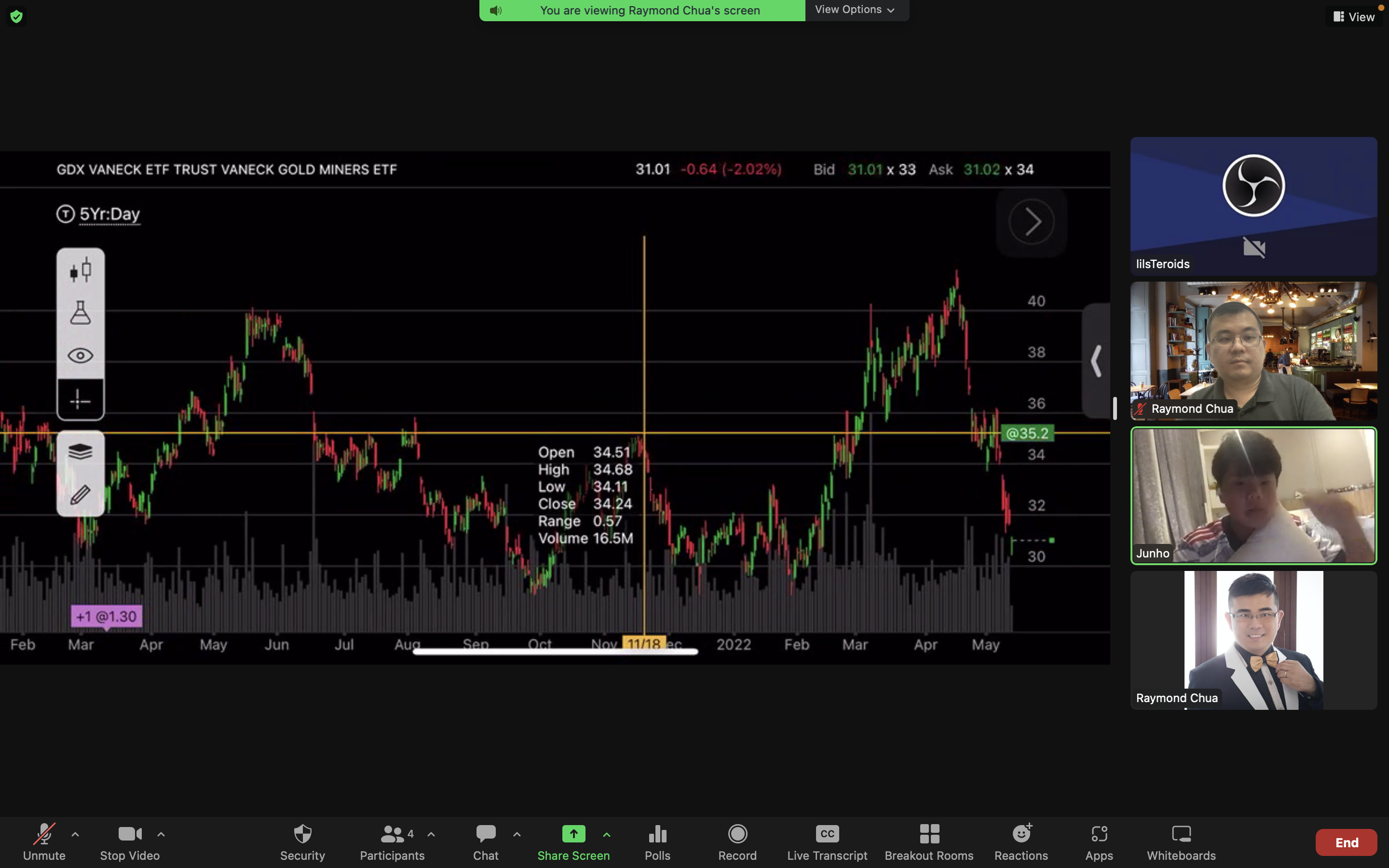The height and width of the screenshot is (868, 1389).
Task: Open the Participants panel
Action: click(x=392, y=841)
